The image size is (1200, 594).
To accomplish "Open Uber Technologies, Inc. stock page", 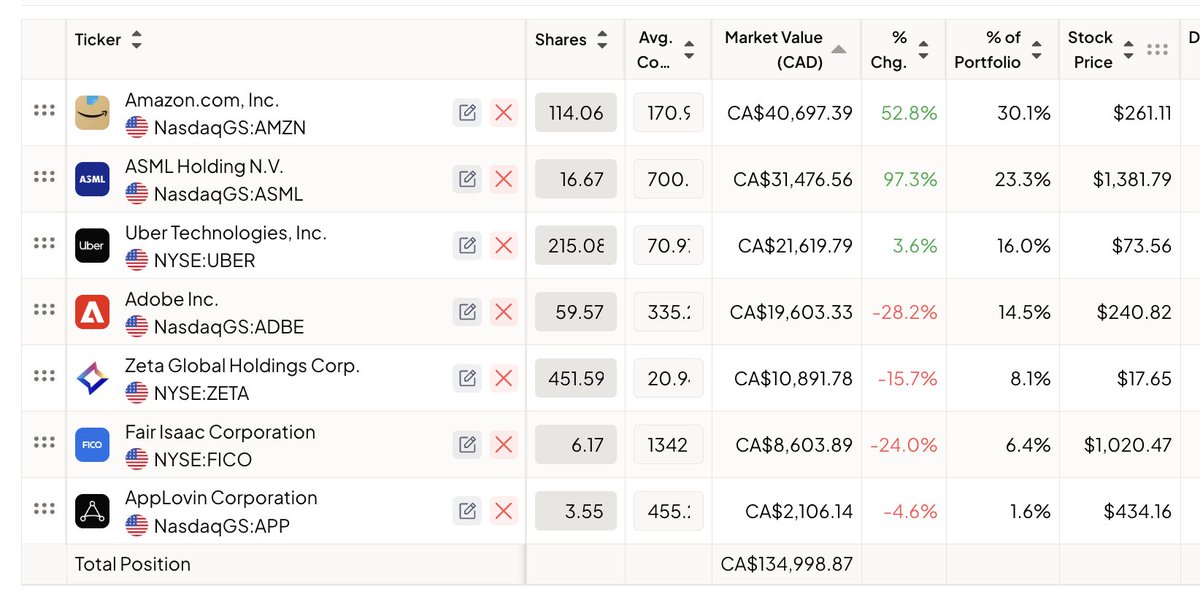I will [225, 233].
